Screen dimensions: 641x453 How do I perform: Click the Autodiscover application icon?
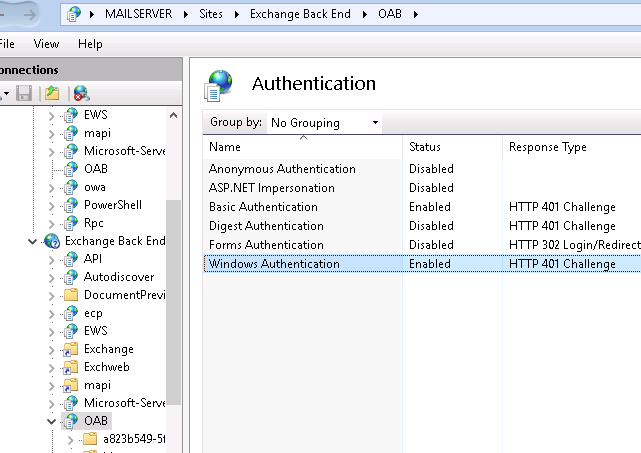point(70,277)
